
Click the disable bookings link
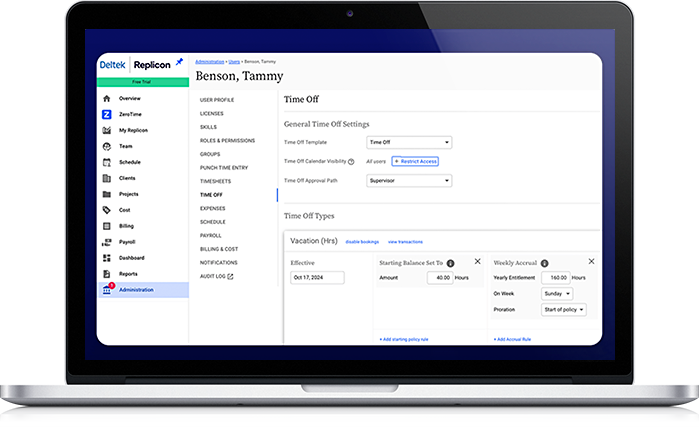pos(362,242)
